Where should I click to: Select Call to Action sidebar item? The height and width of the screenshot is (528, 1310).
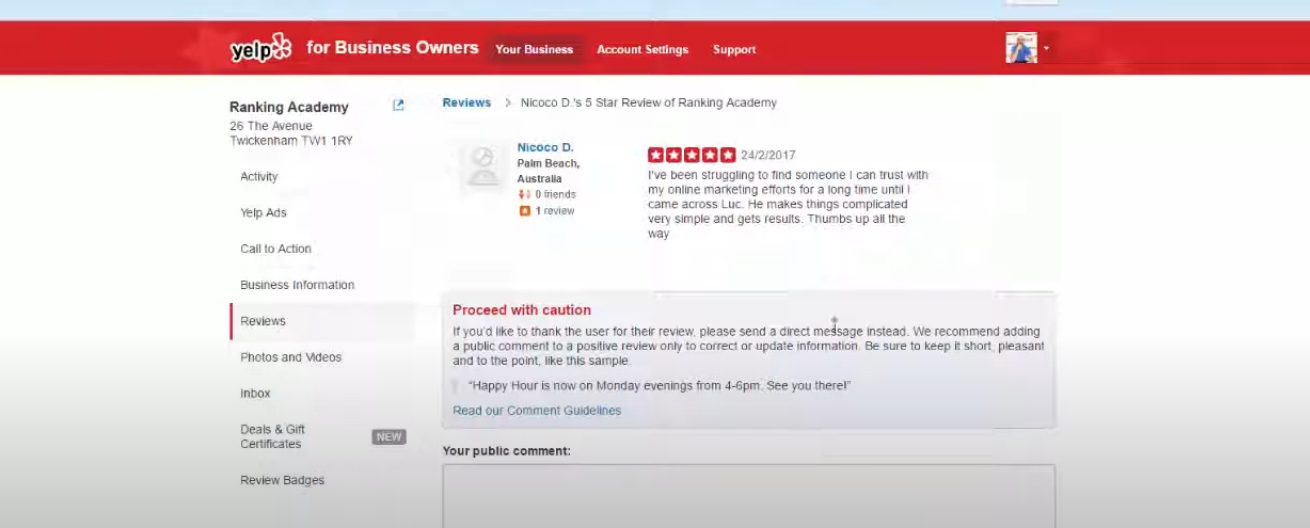pos(275,249)
